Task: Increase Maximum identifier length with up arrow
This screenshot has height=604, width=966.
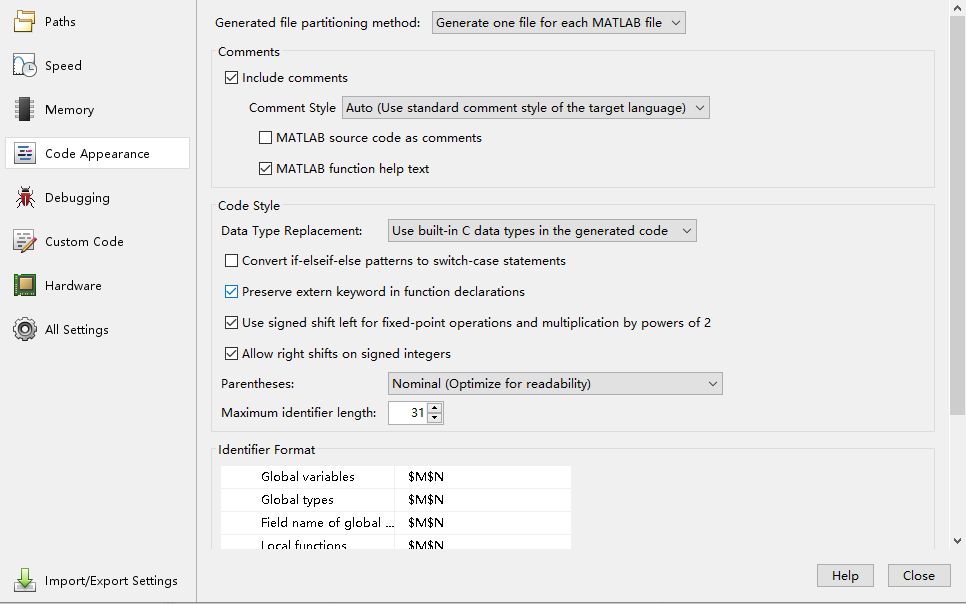Action: pyautogui.click(x=434, y=408)
